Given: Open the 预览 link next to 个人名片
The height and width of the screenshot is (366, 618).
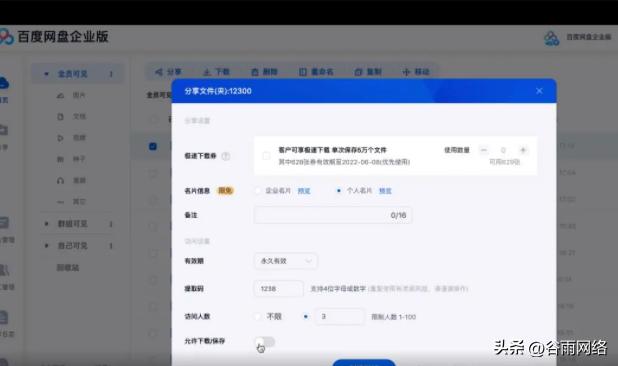Looking at the screenshot, I should [x=385, y=191].
